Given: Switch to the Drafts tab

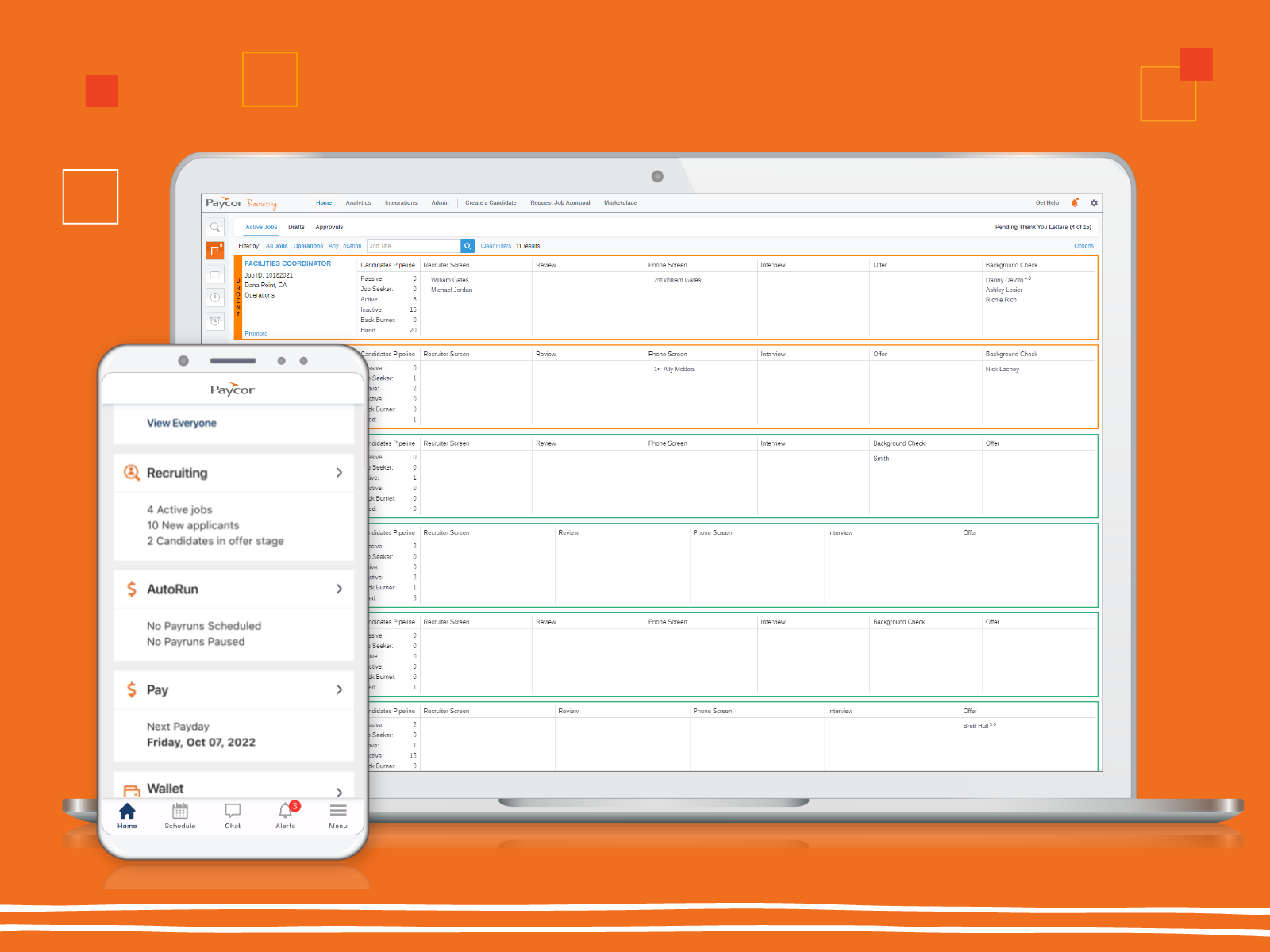Looking at the screenshot, I should 296,227.
